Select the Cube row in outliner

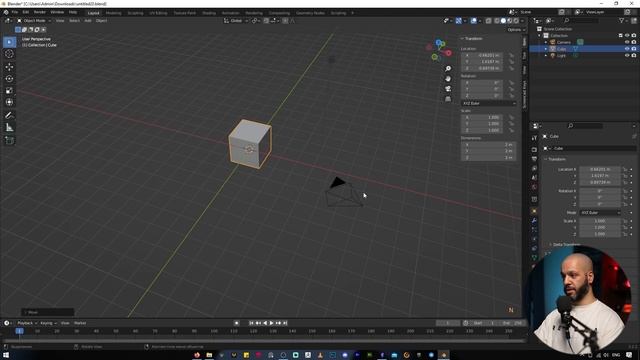(584, 49)
